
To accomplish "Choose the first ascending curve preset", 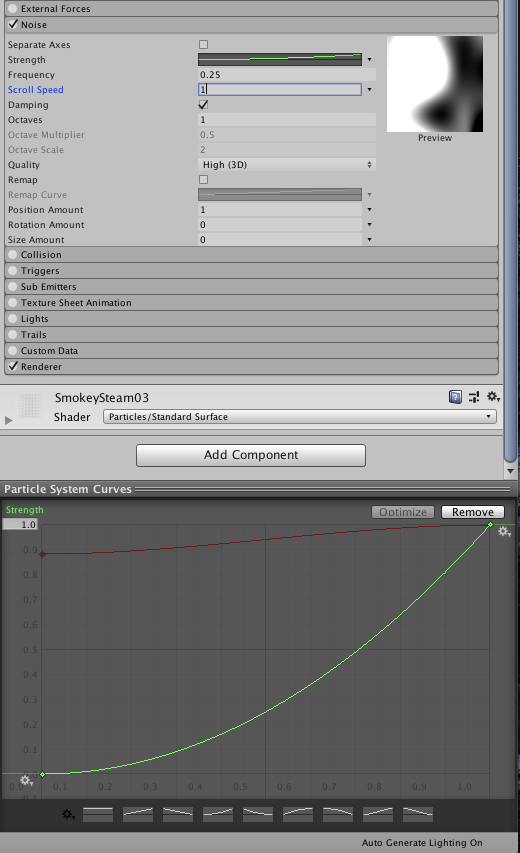I will [138, 814].
